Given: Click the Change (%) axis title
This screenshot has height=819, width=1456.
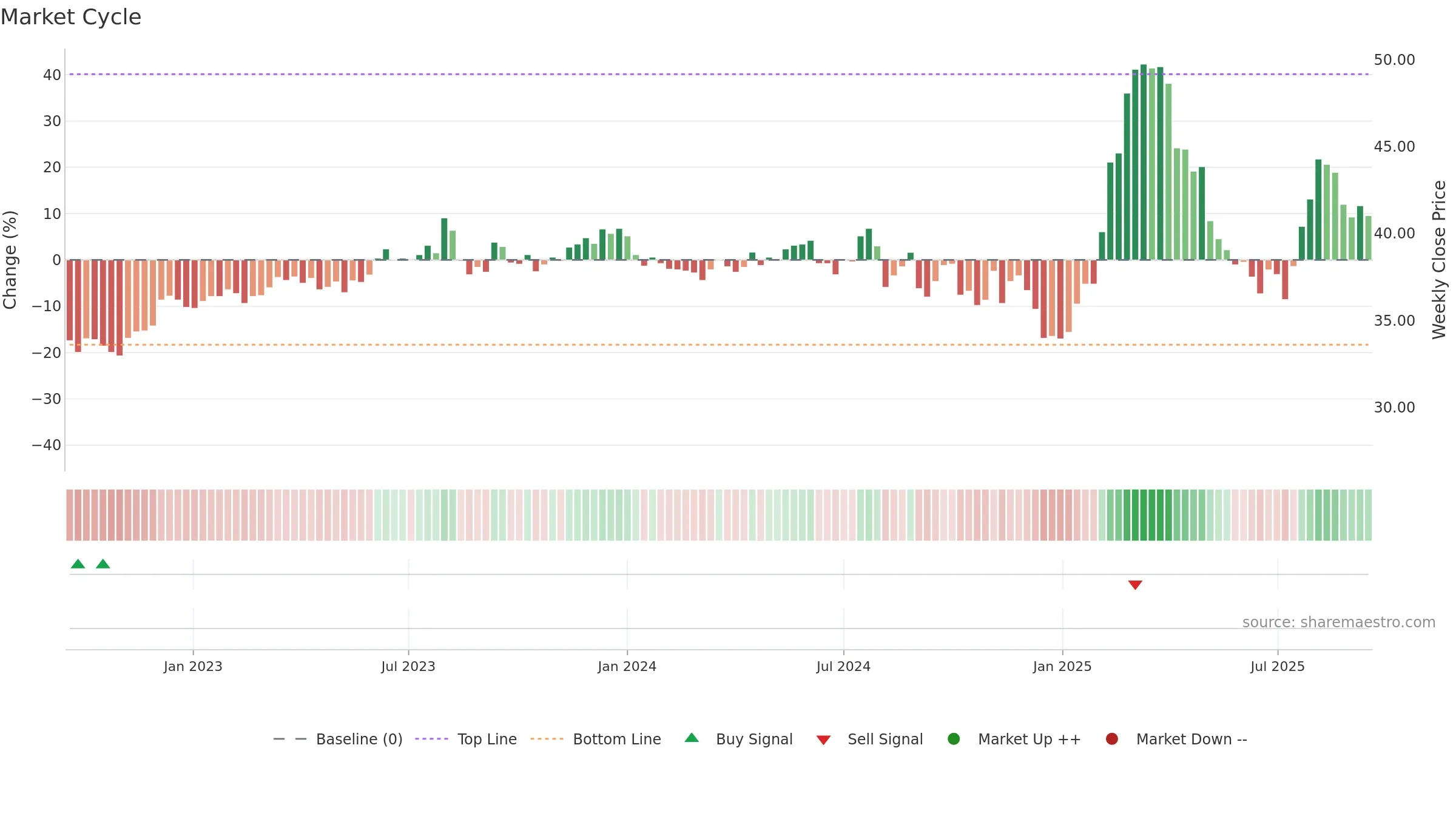Looking at the screenshot, I should 10,260.
